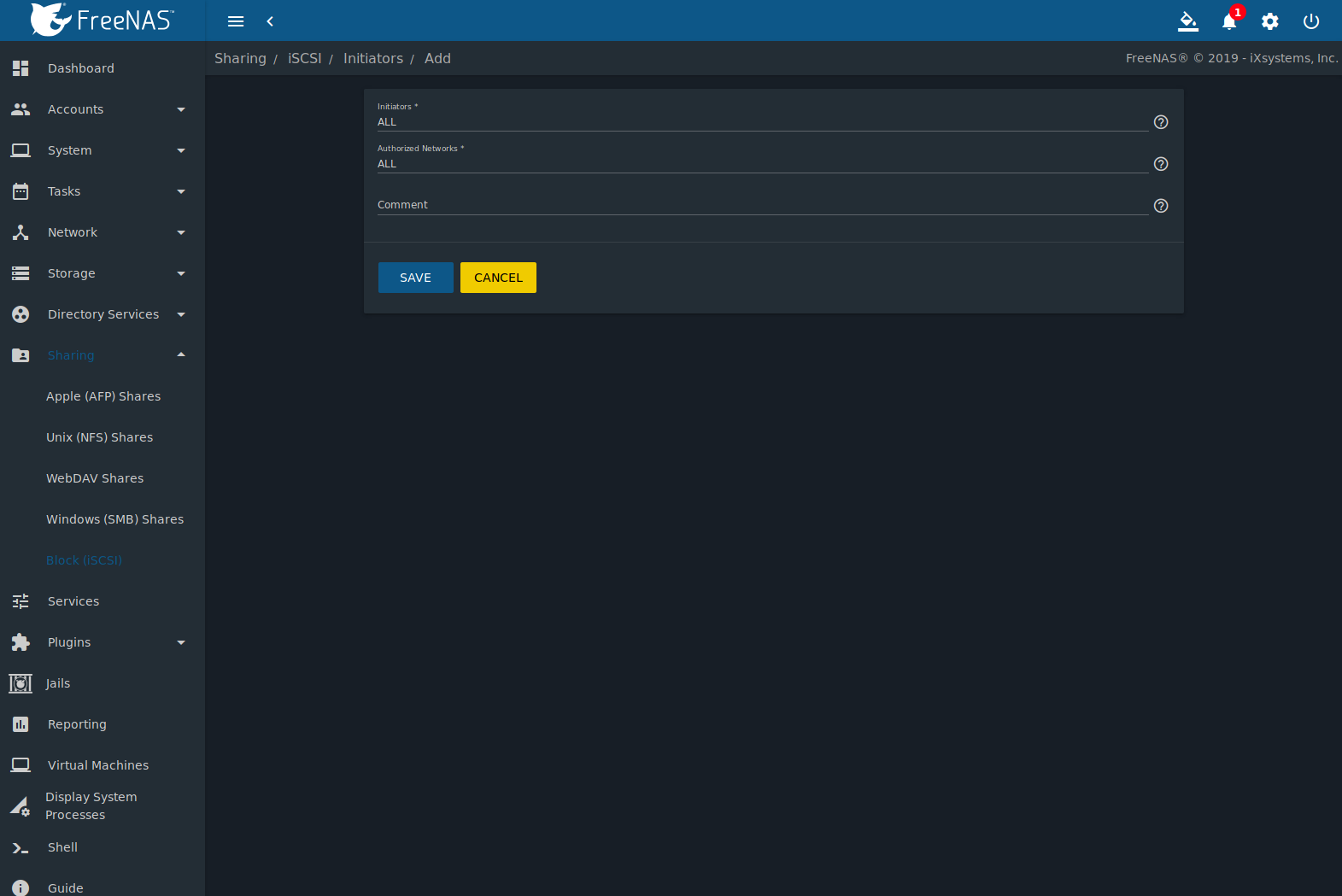The width and height of the screenshot is (1342, 896).
Task: Expand the Directory Services arrow
Action: coord(181,314)
